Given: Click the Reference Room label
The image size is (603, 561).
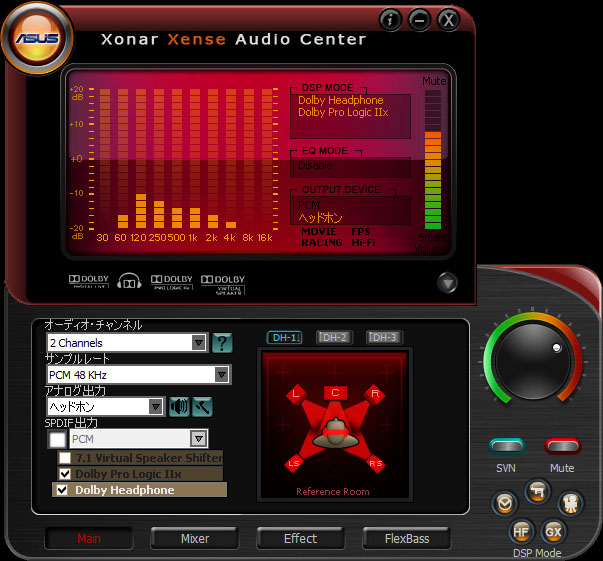Looking at the screenshot, I should [333, 491].
